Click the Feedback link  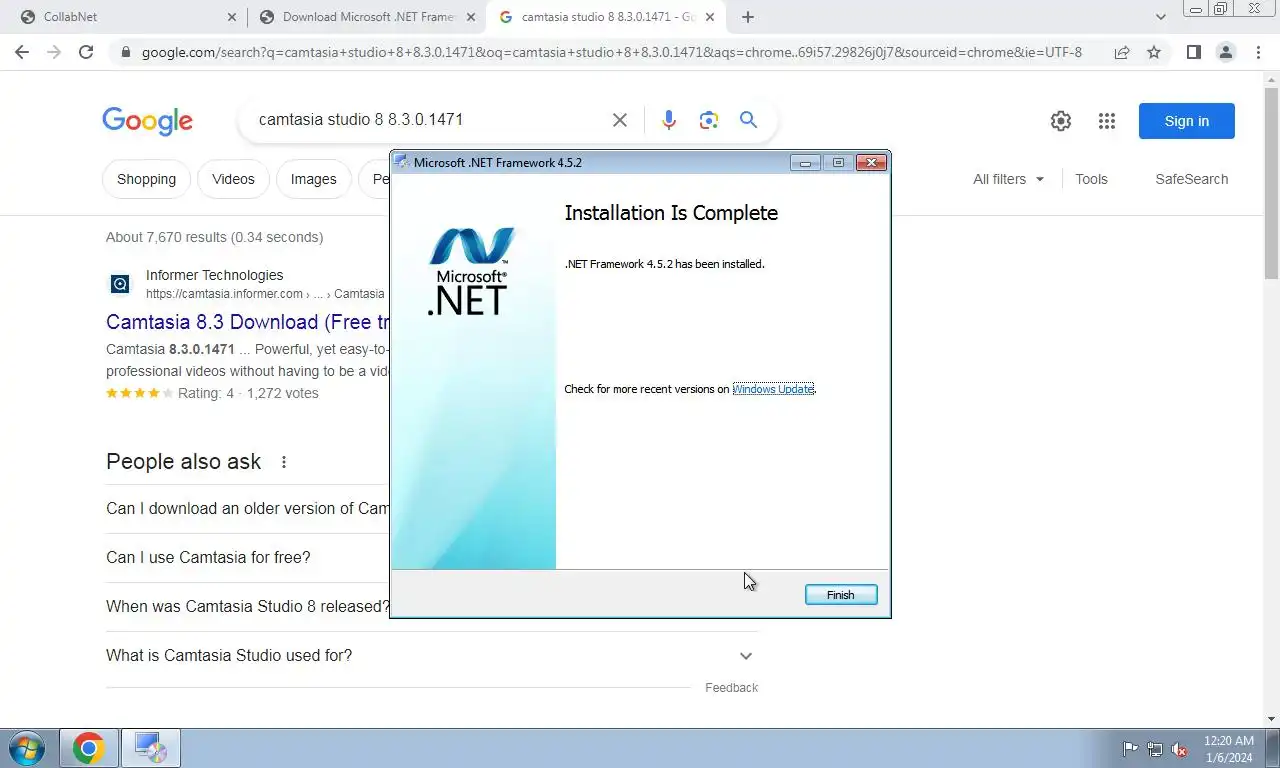(731, 688)
